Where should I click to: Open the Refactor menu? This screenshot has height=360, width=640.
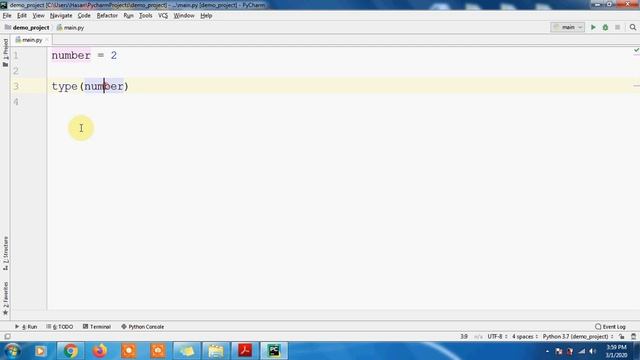[x=107, y=16]
